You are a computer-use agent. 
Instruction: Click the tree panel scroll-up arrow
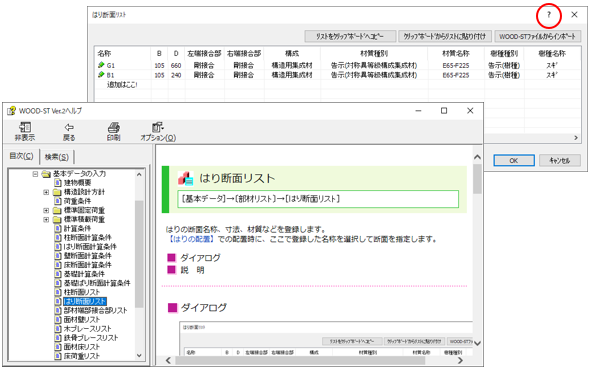(x=139, y=175)
